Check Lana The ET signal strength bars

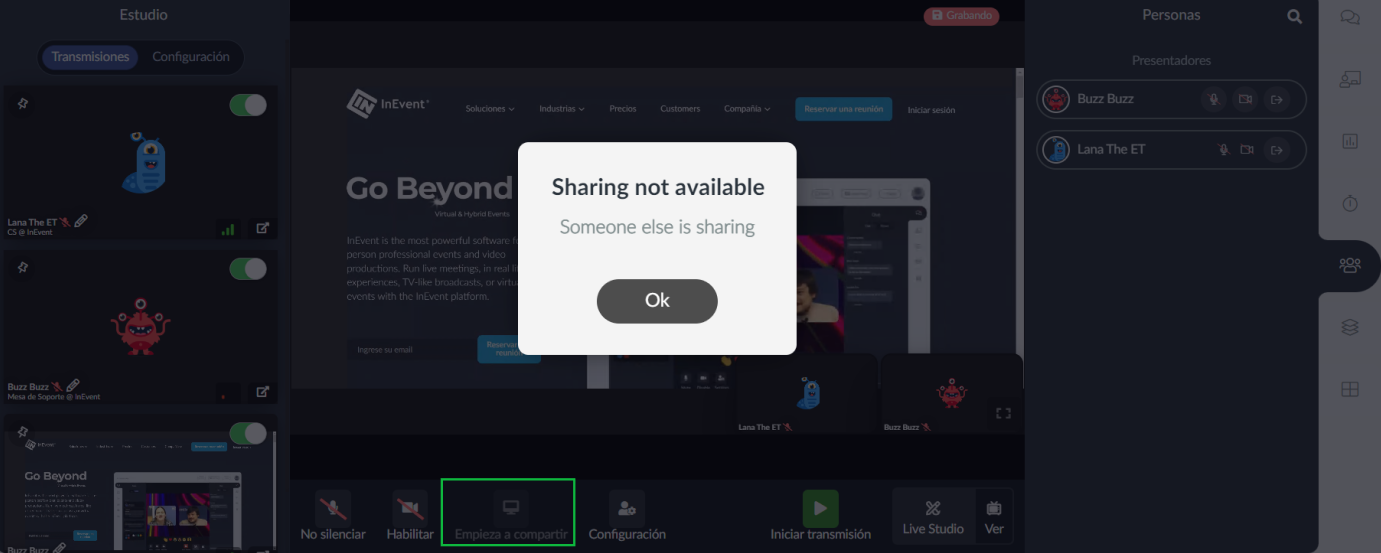228,229
